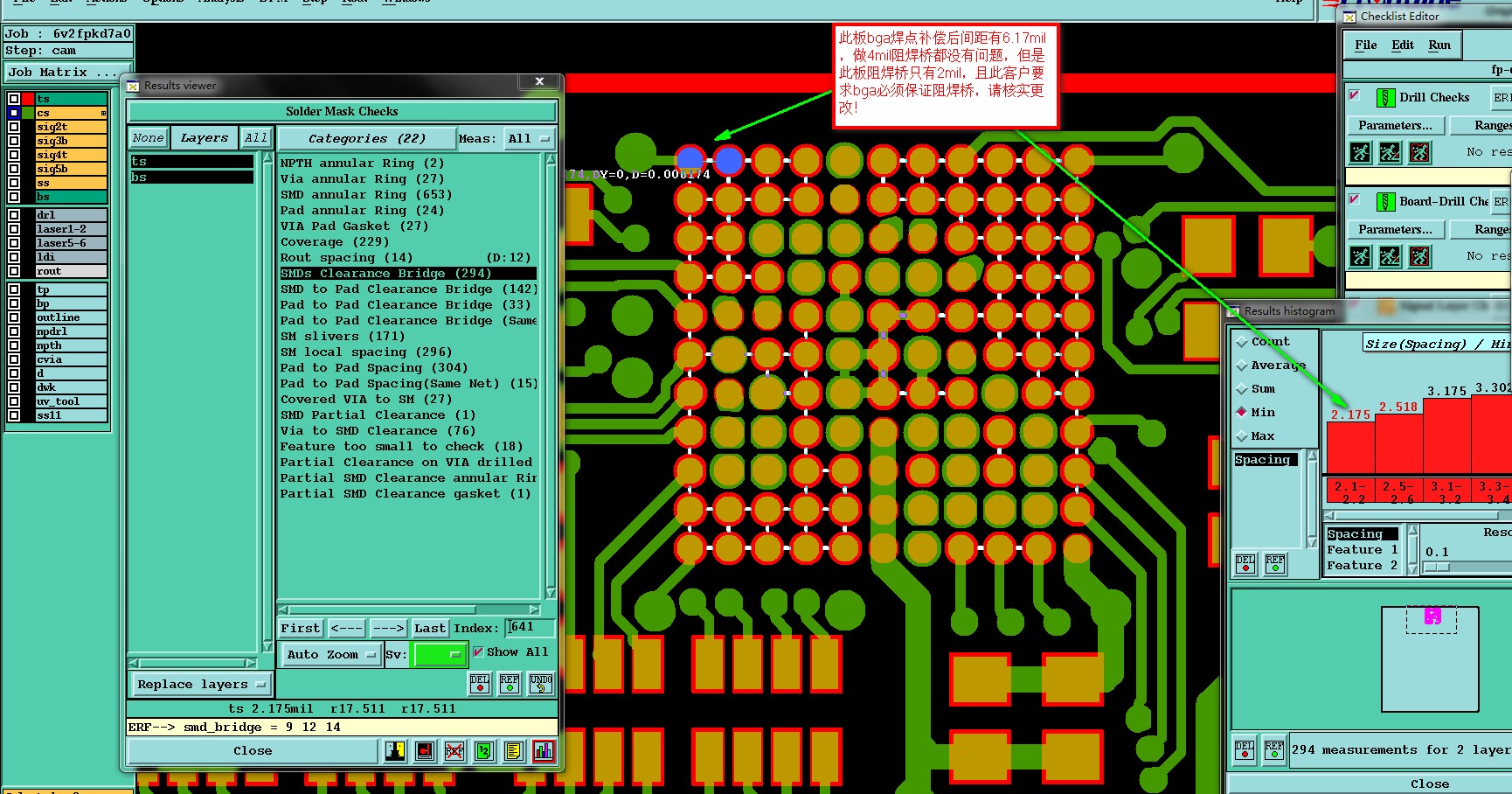Click the DEL icon in Results viewer

(480, 683)
